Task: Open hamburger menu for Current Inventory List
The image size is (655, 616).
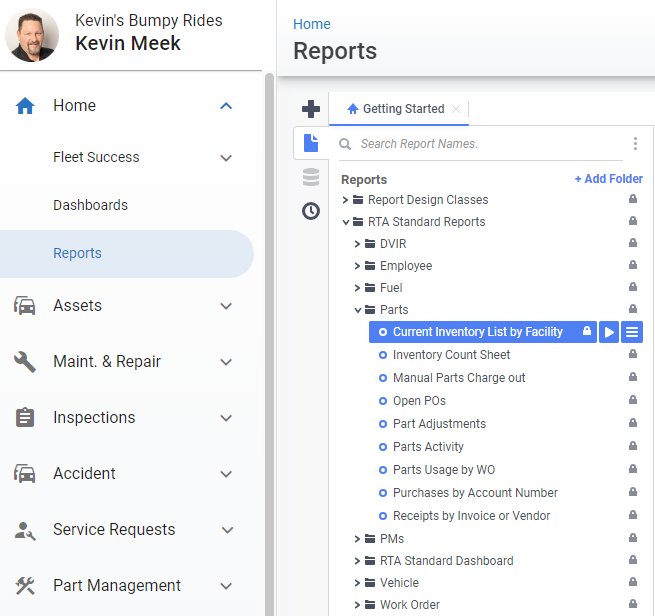Action: pyautogui.click(x=631, y=332)
